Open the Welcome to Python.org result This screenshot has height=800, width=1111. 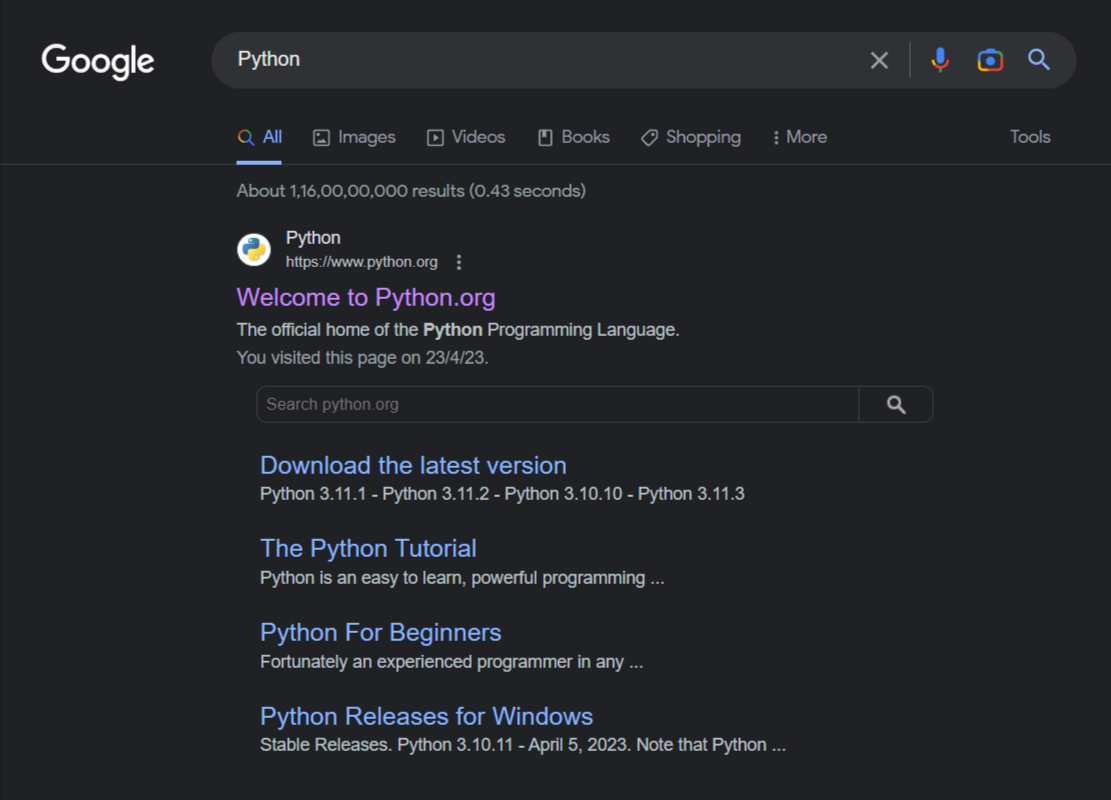pos(365,298)
